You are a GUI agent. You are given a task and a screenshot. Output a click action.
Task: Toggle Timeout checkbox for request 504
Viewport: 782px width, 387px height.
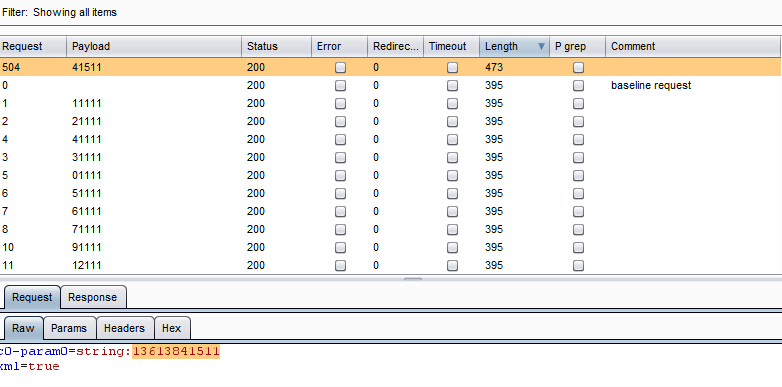[452, 67]
